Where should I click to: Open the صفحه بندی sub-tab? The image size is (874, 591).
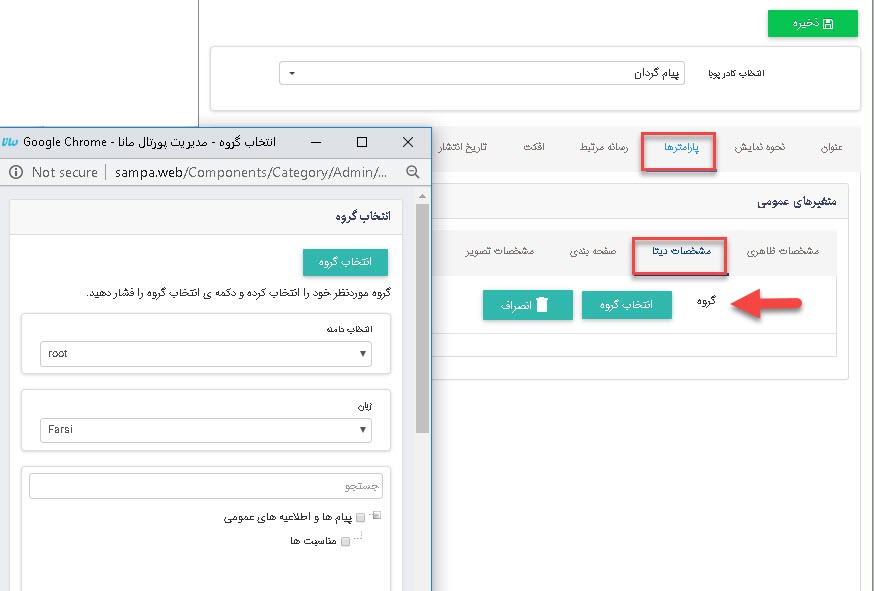593,251
